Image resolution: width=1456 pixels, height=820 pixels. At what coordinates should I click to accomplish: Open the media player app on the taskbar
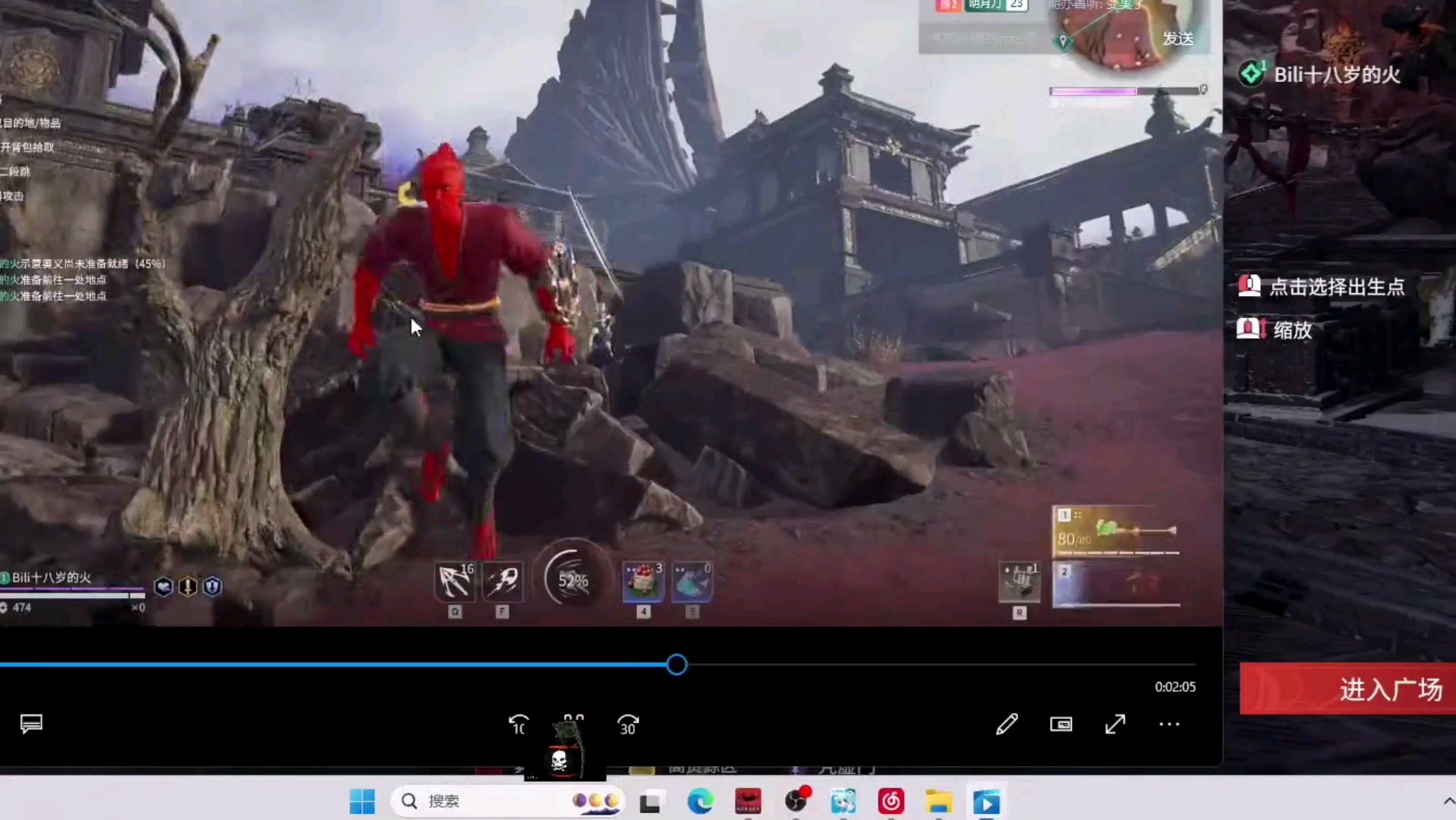click(x=986, y=801)
